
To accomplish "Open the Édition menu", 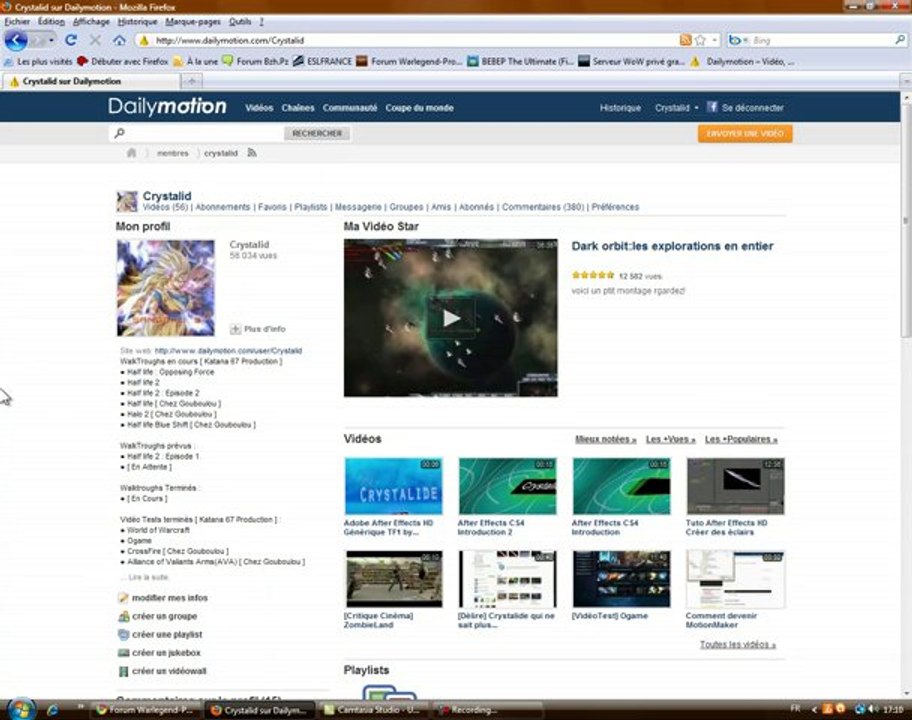I will pyautogui.click(x=51, y=22).
